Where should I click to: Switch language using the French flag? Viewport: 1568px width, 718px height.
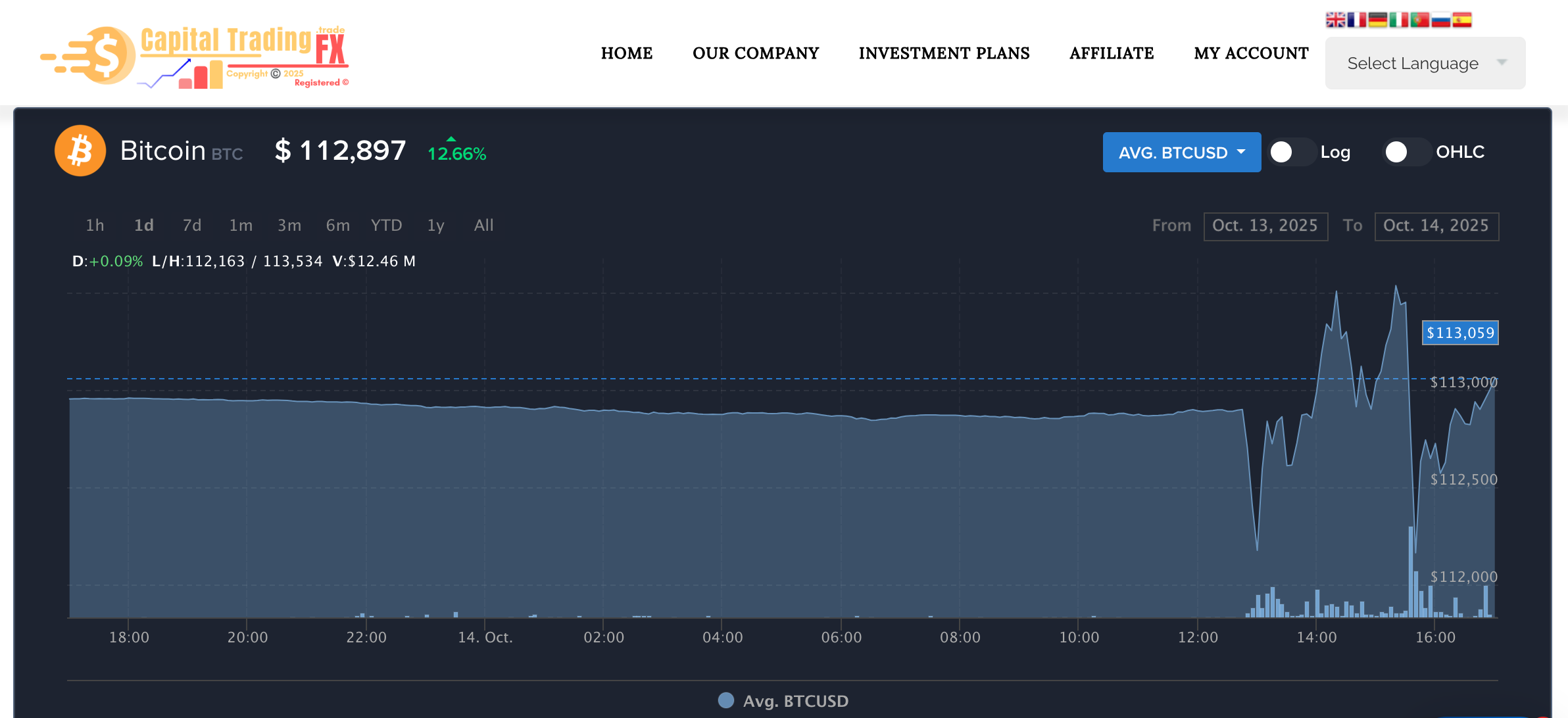tap(1356, 20)
